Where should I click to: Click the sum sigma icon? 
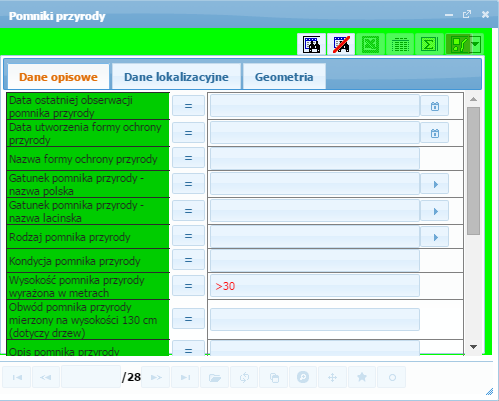[429, 44]
